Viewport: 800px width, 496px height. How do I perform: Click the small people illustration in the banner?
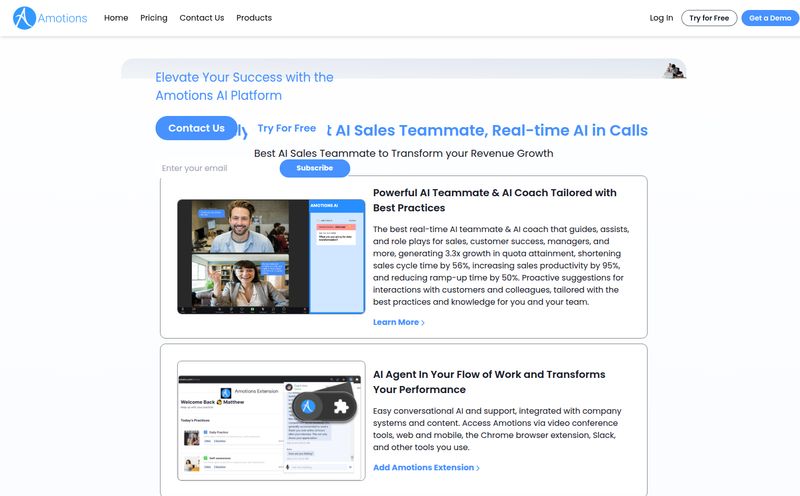tap(674, 71)
